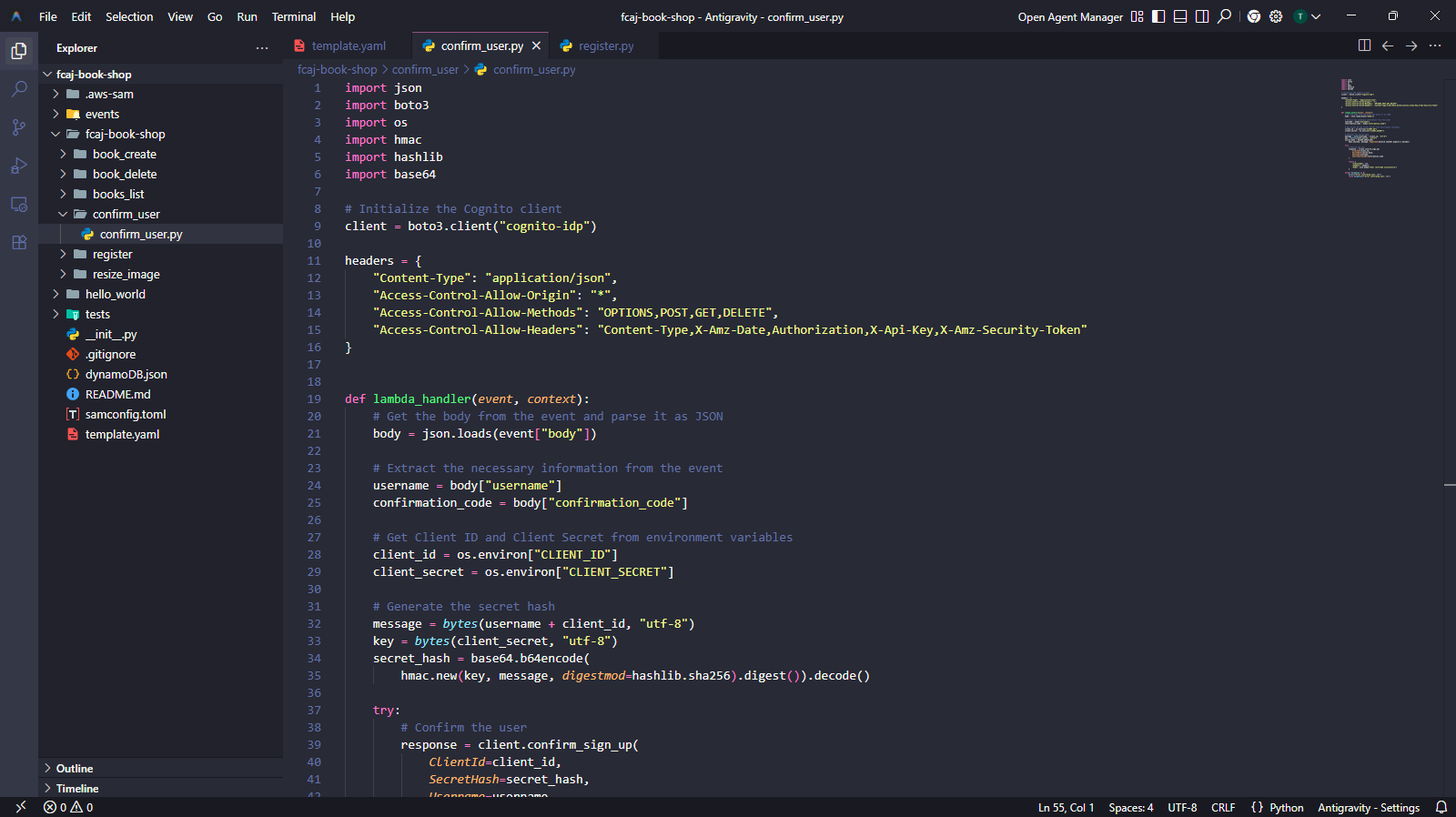Viewport: 1456px width, 817px height.
Task: Open the search icon in title bar
Action: (x=1225, y=16)
